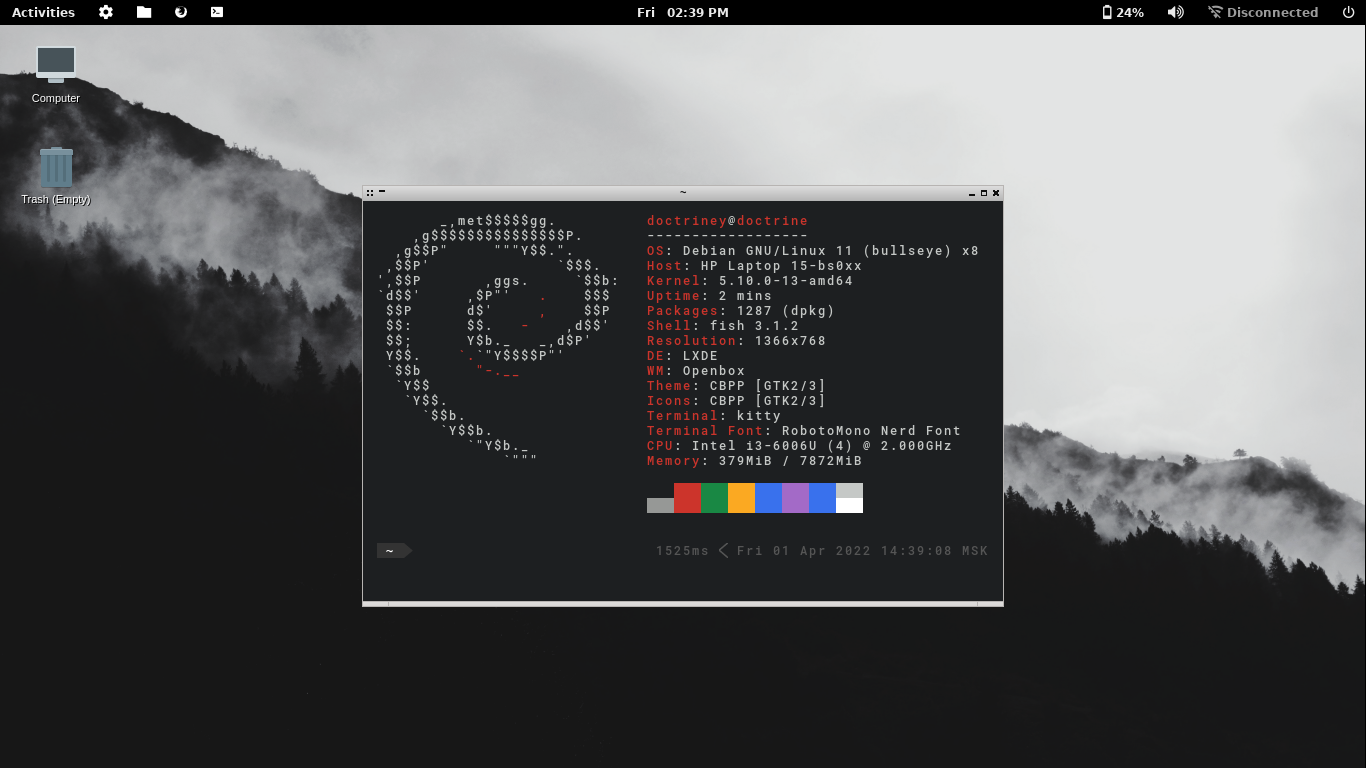Click the Resolution: 1366x768 line

736,341
